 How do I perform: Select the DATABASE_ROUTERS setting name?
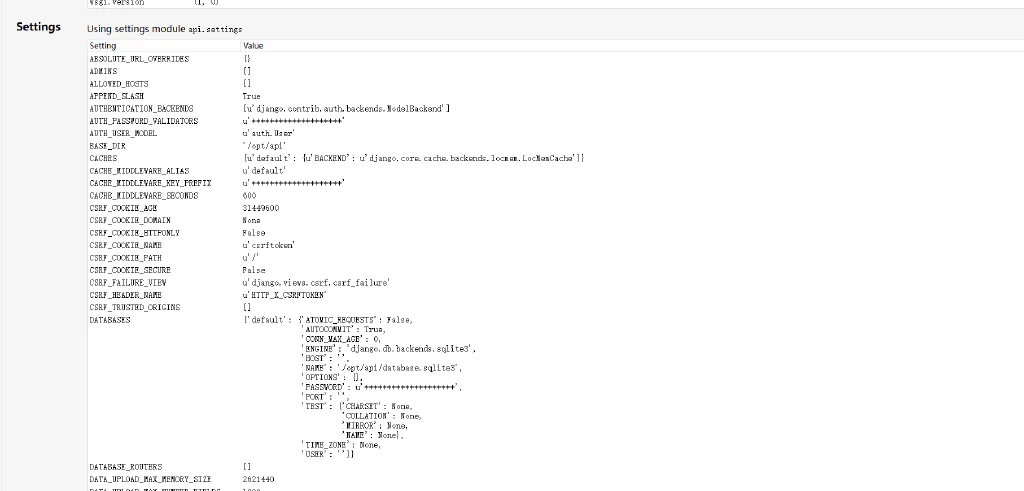pos(125,467)
